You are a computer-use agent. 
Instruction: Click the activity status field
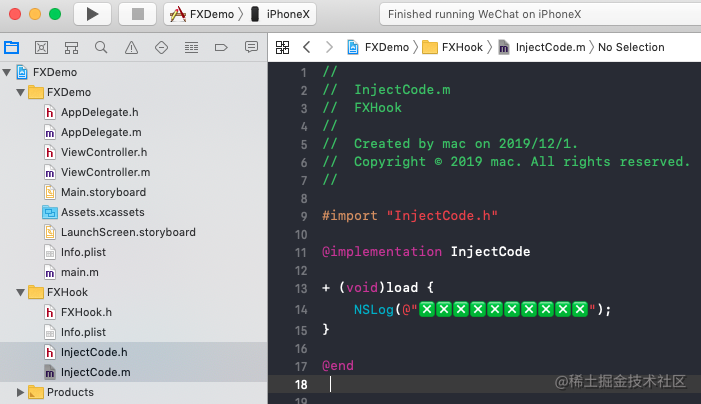coord(540,14)
